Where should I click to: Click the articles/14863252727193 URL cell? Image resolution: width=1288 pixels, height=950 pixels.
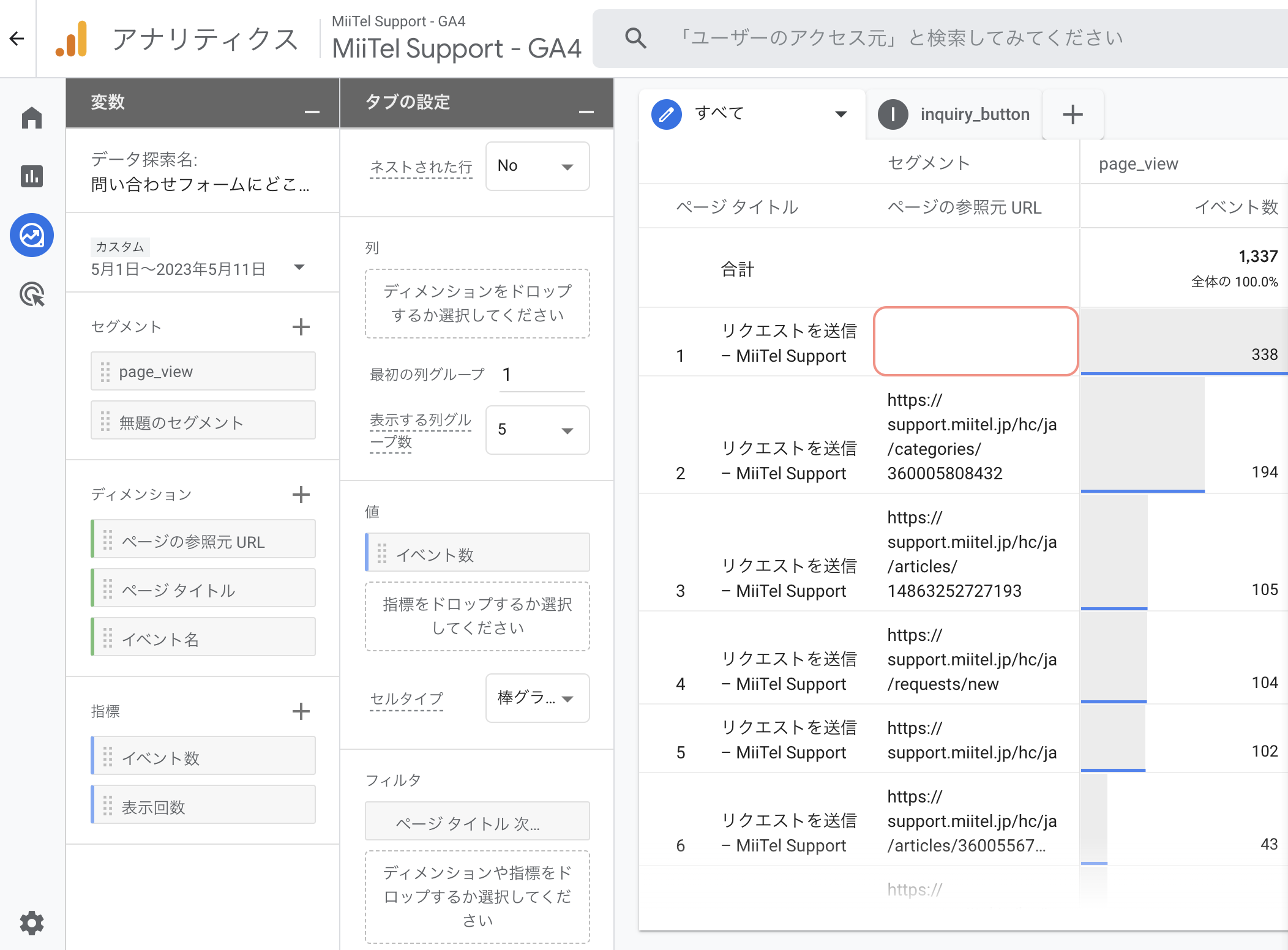click(x=972, y=554)
